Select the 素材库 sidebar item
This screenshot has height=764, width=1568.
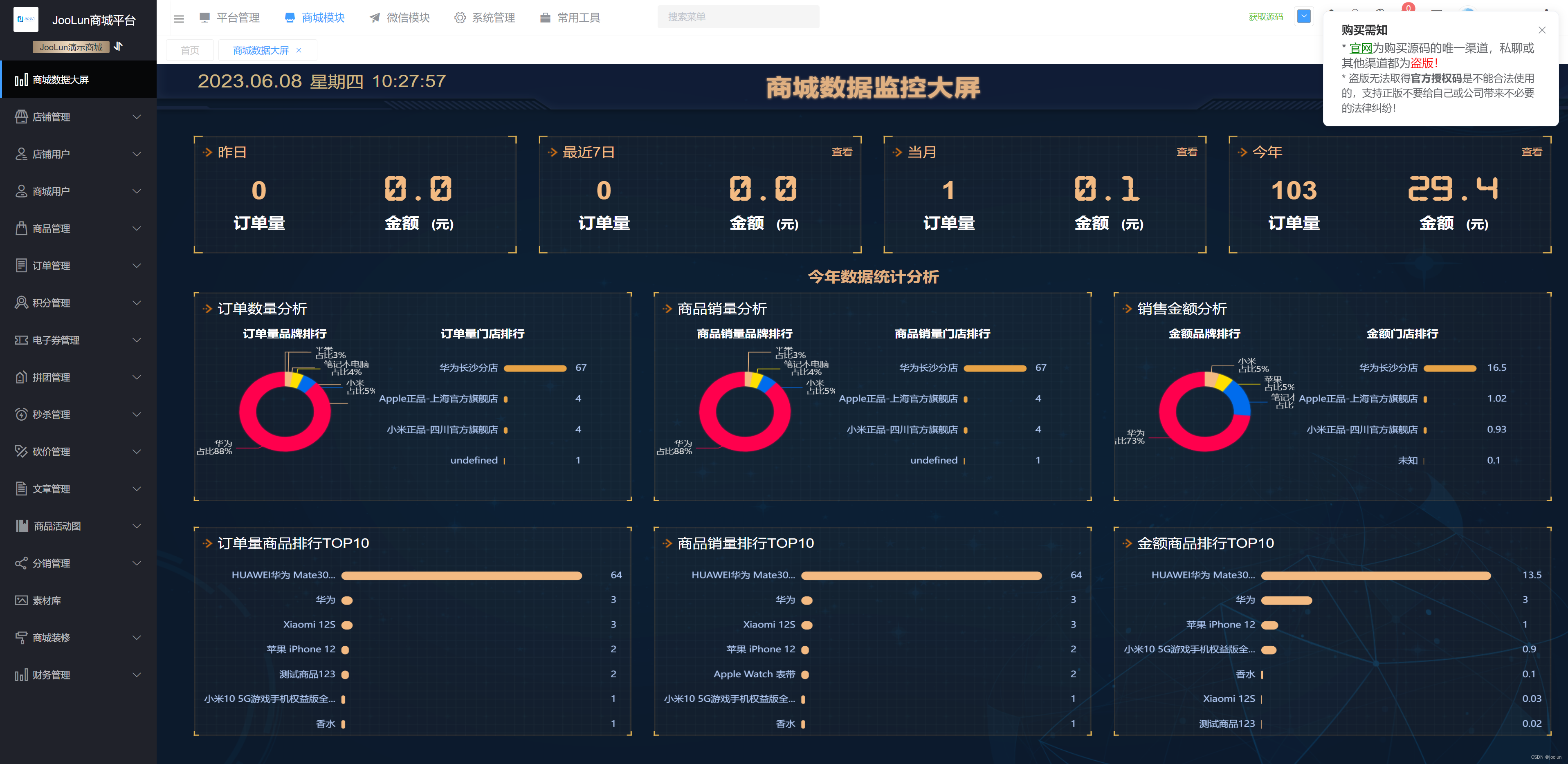(x=78, y=600)
